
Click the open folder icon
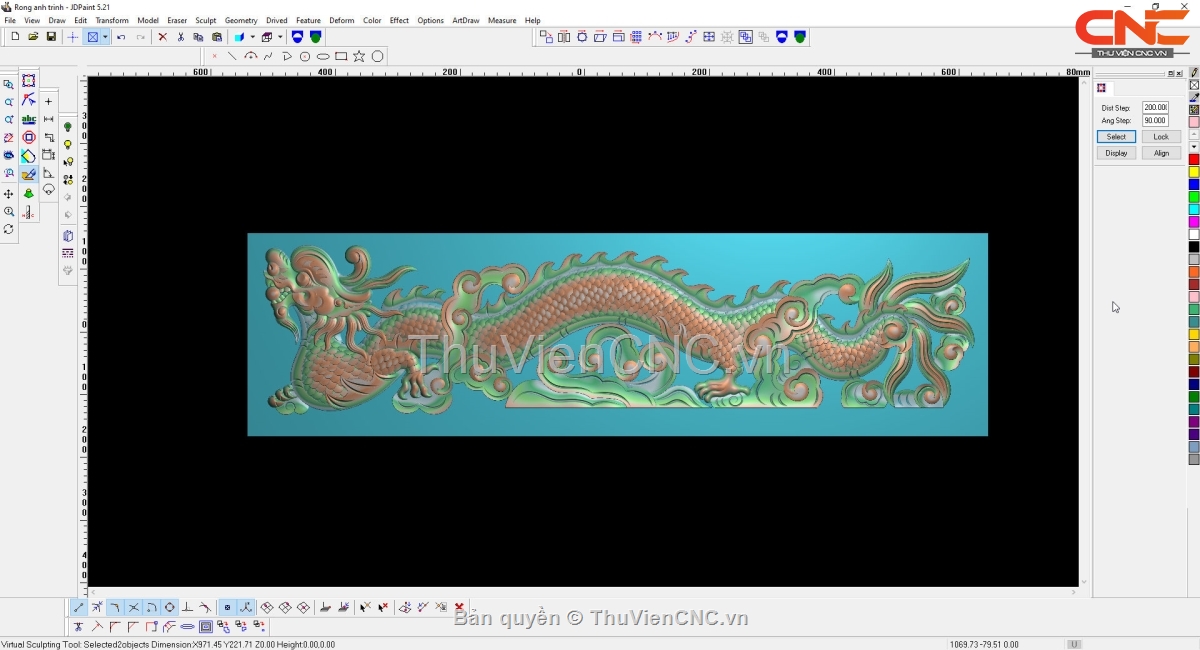pyautogui.click(x=33, y=37)
